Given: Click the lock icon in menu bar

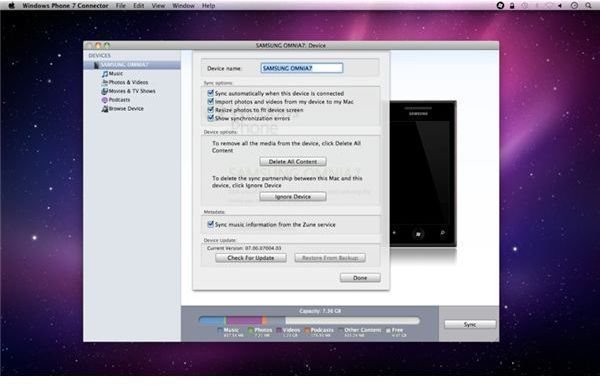Looking at the screenshot, I should click(x=512, y=5).
